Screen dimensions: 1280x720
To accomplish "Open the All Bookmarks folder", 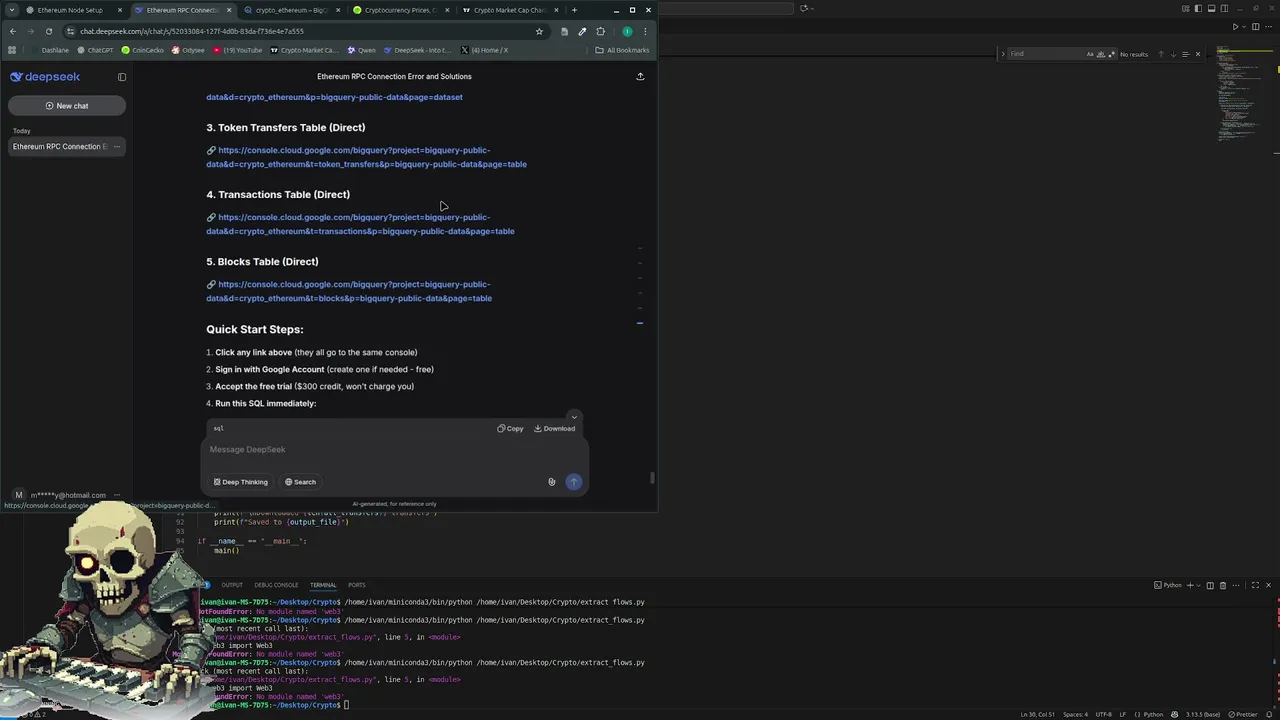I will pos(622,50).
